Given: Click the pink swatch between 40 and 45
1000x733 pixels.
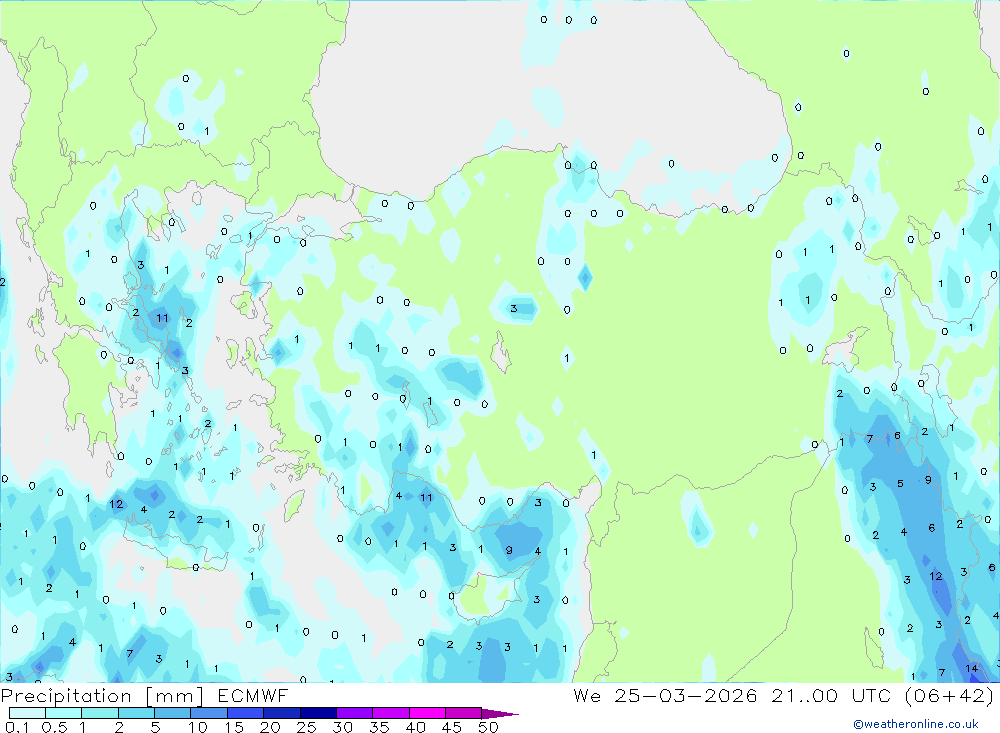Looking at the screenshot, I should (427, 713).
